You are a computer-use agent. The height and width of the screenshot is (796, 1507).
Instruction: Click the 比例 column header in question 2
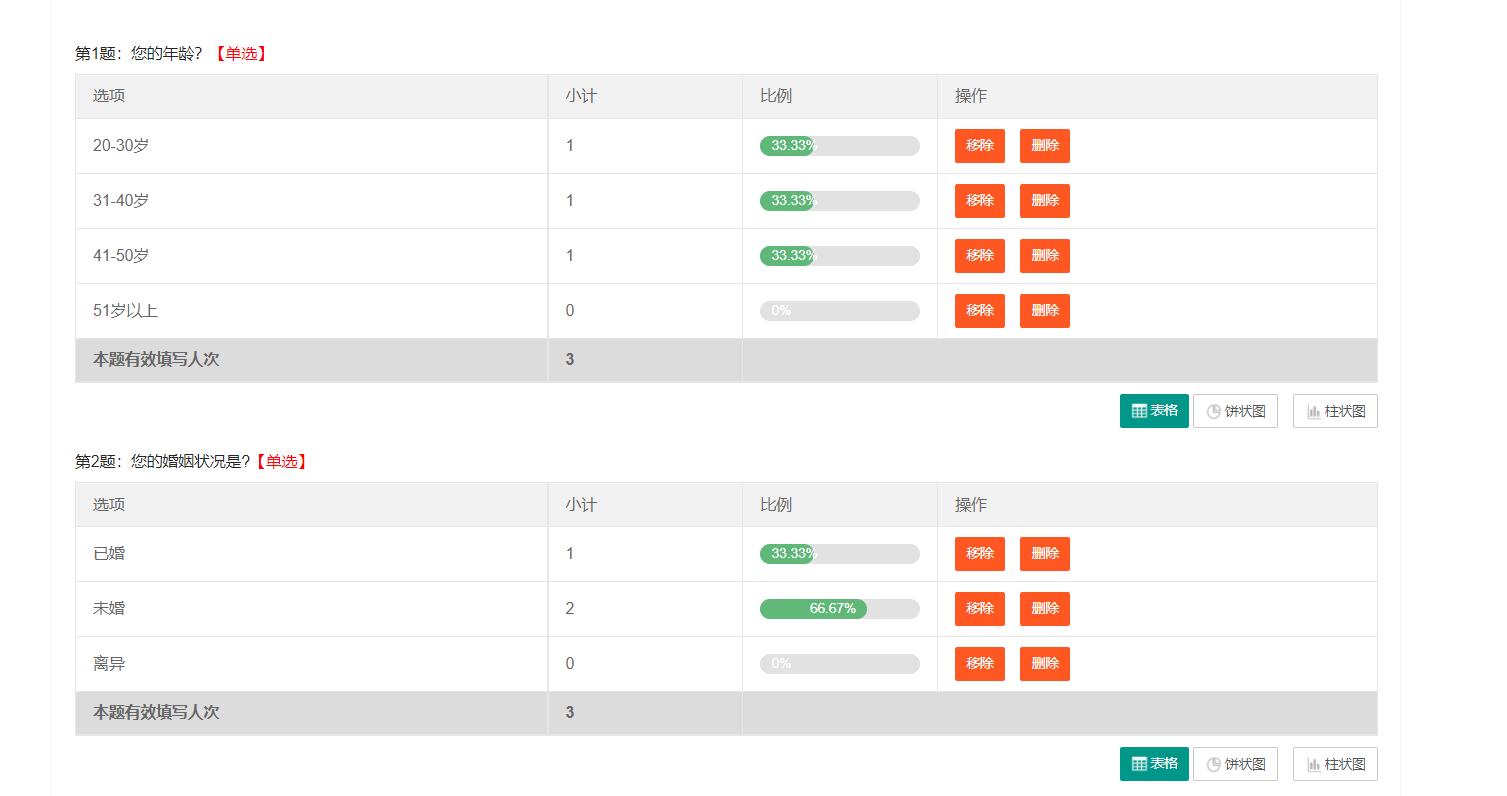(x=775, y=505)
